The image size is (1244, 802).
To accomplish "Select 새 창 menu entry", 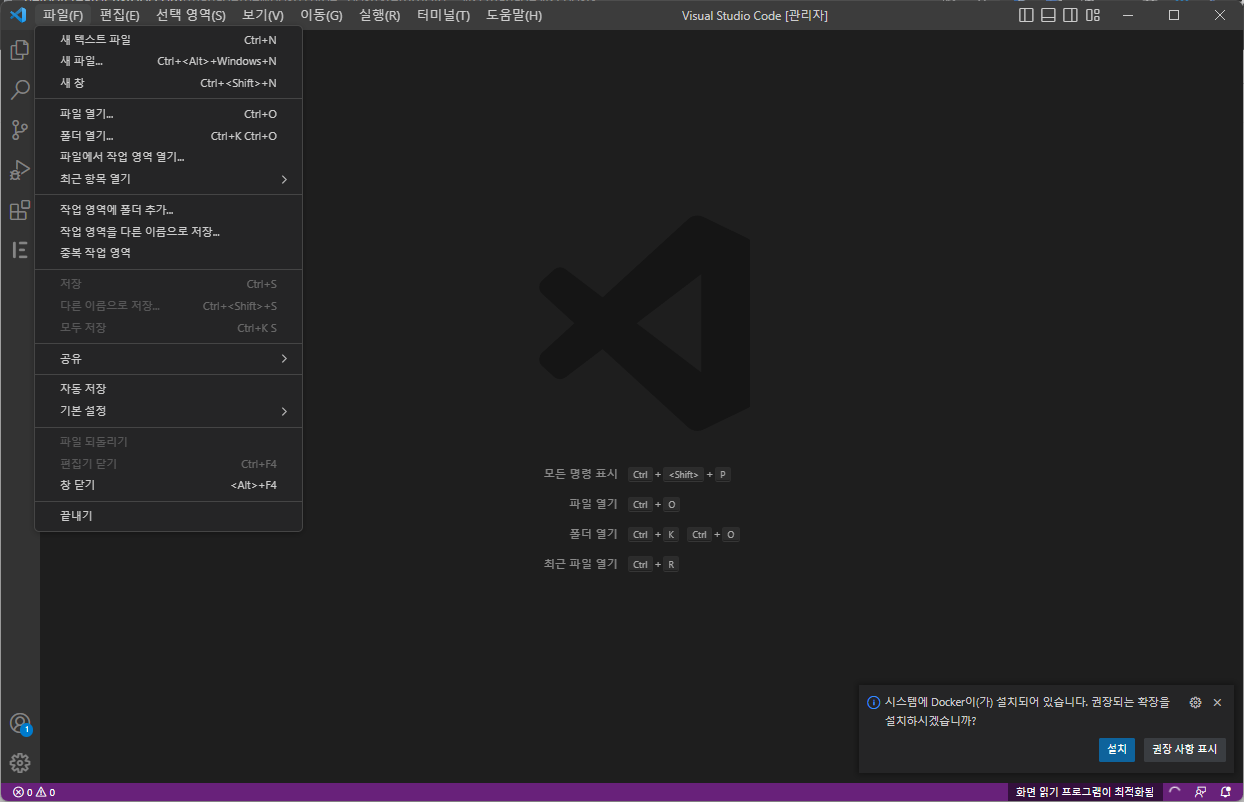I will (168, 83).
